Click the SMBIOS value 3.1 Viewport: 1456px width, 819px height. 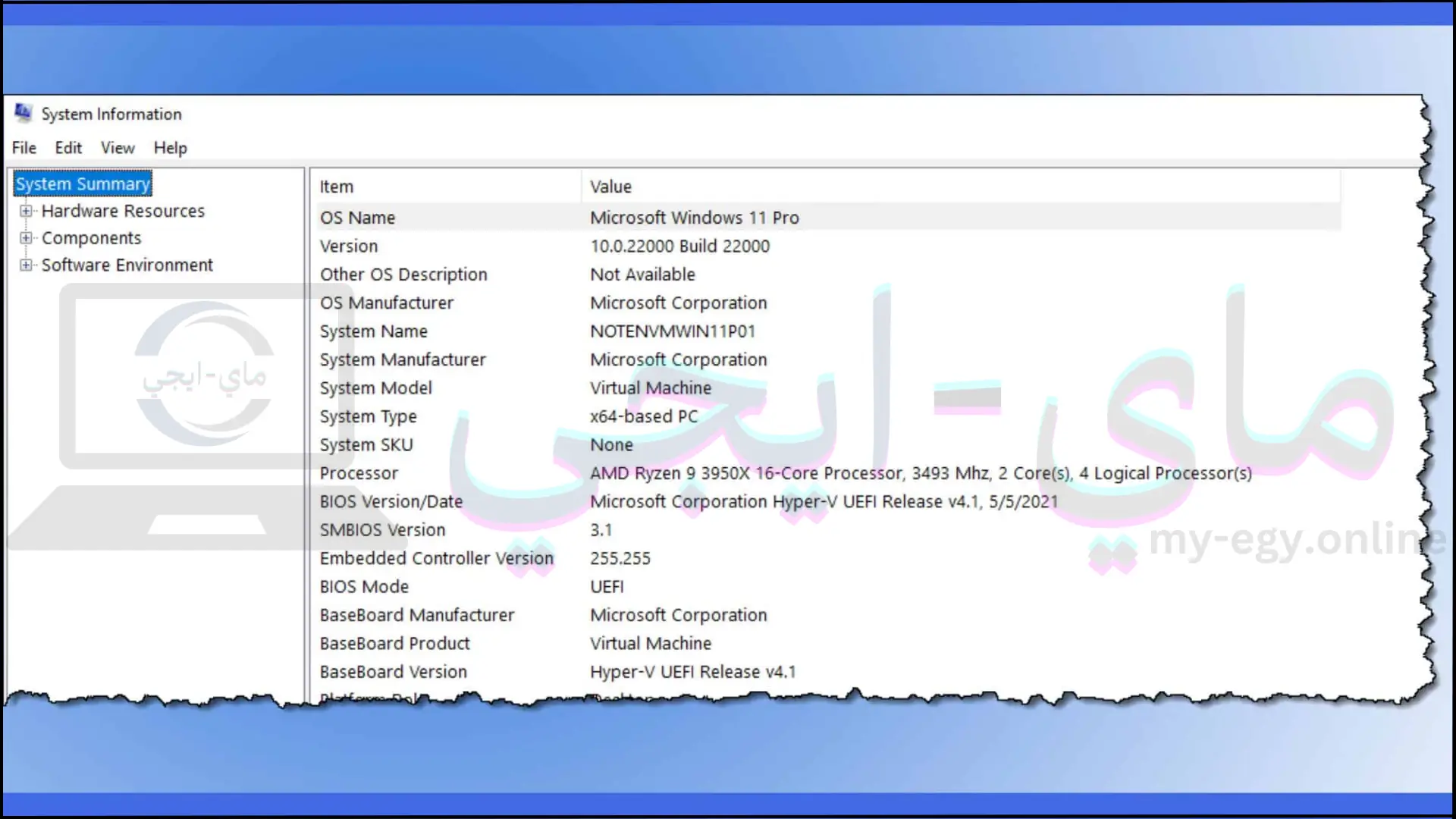click(x=601, y=530)
